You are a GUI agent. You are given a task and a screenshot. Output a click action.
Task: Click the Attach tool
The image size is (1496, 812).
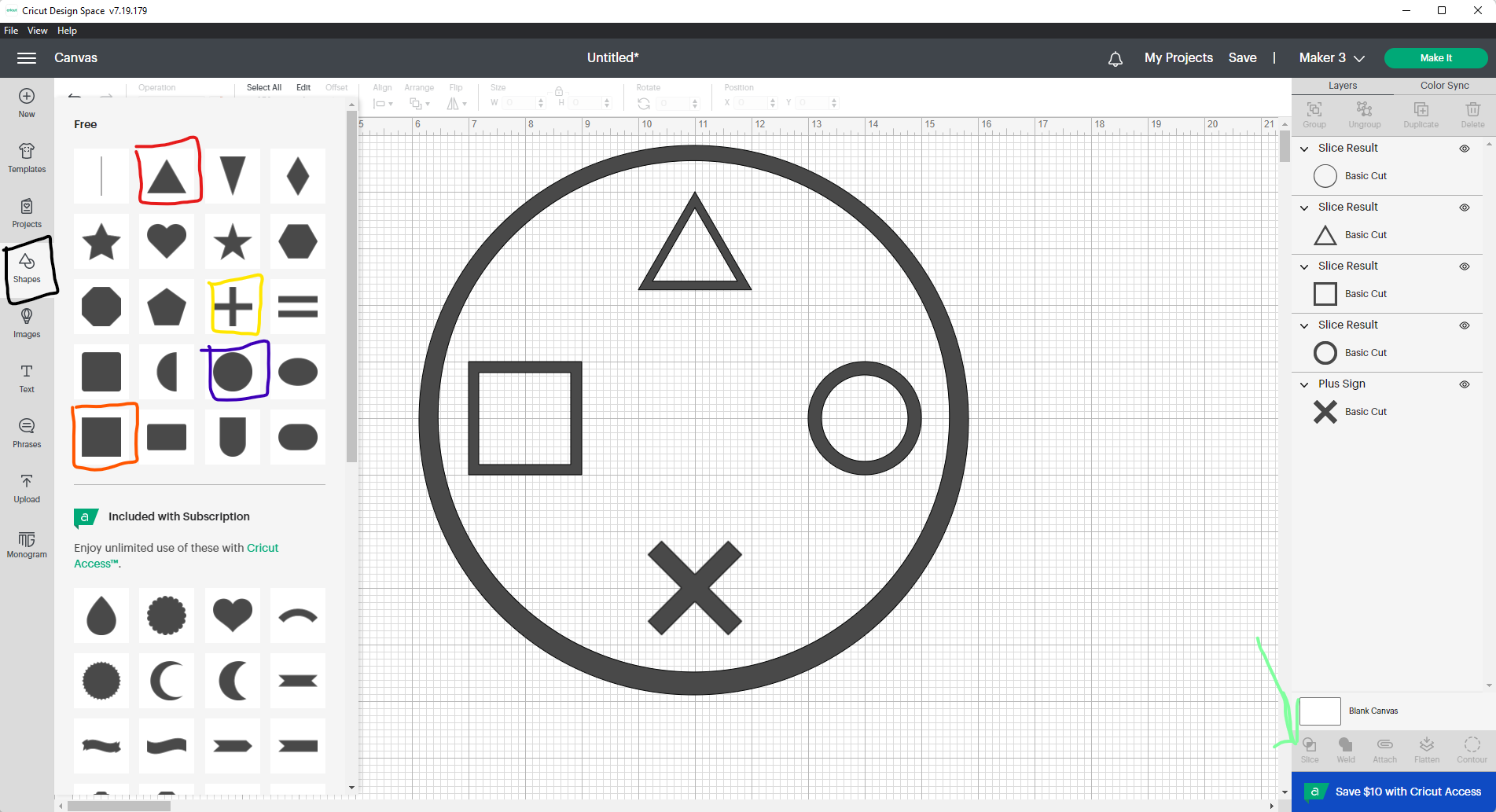1385,750
